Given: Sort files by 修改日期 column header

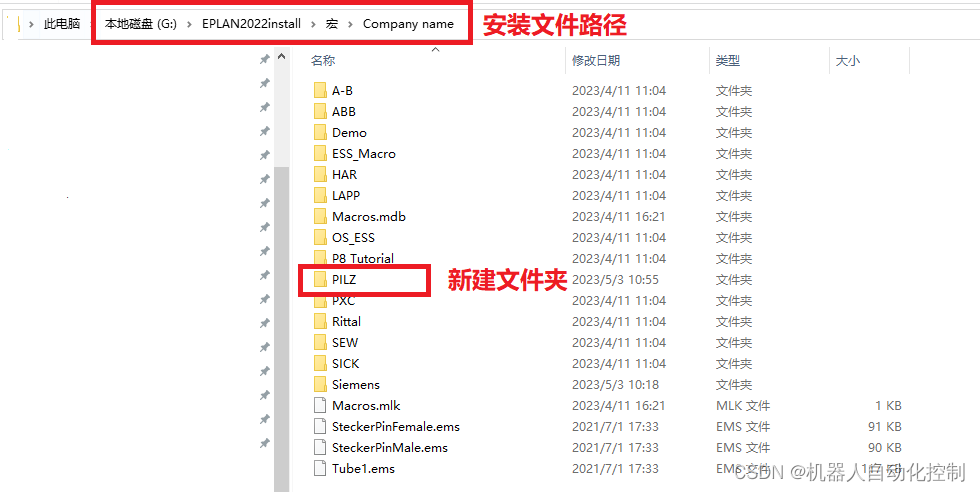Looking at the screenshot, I should [596, 61].
